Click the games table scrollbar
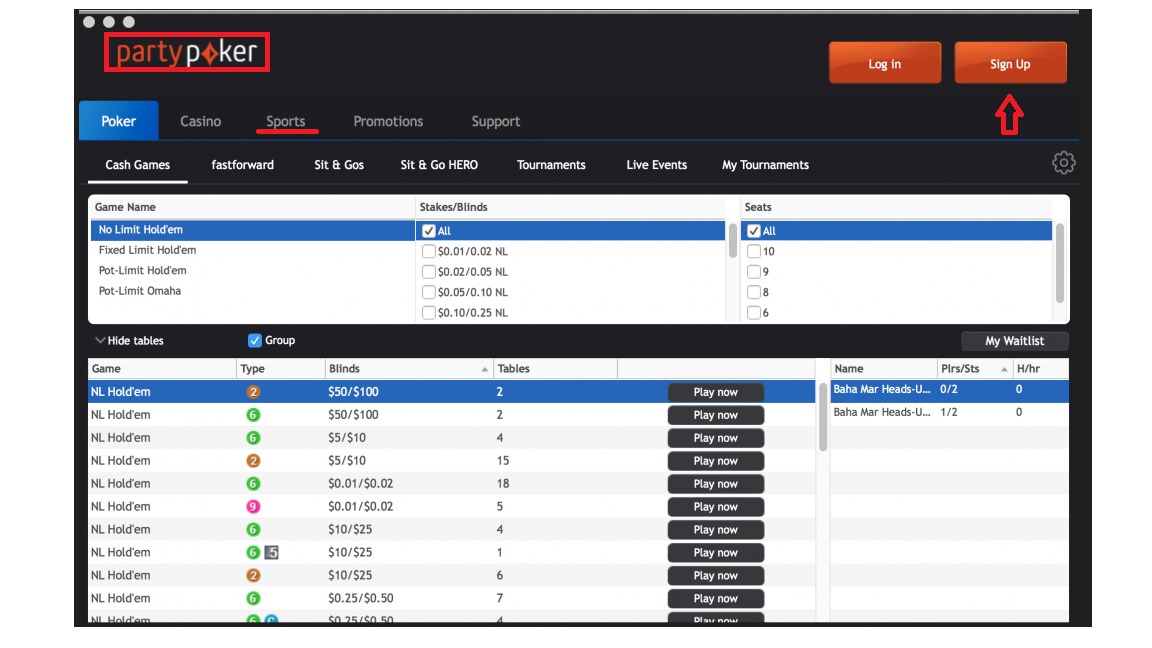The height and width of the screenshot is (648, 1152). point(823,416)
